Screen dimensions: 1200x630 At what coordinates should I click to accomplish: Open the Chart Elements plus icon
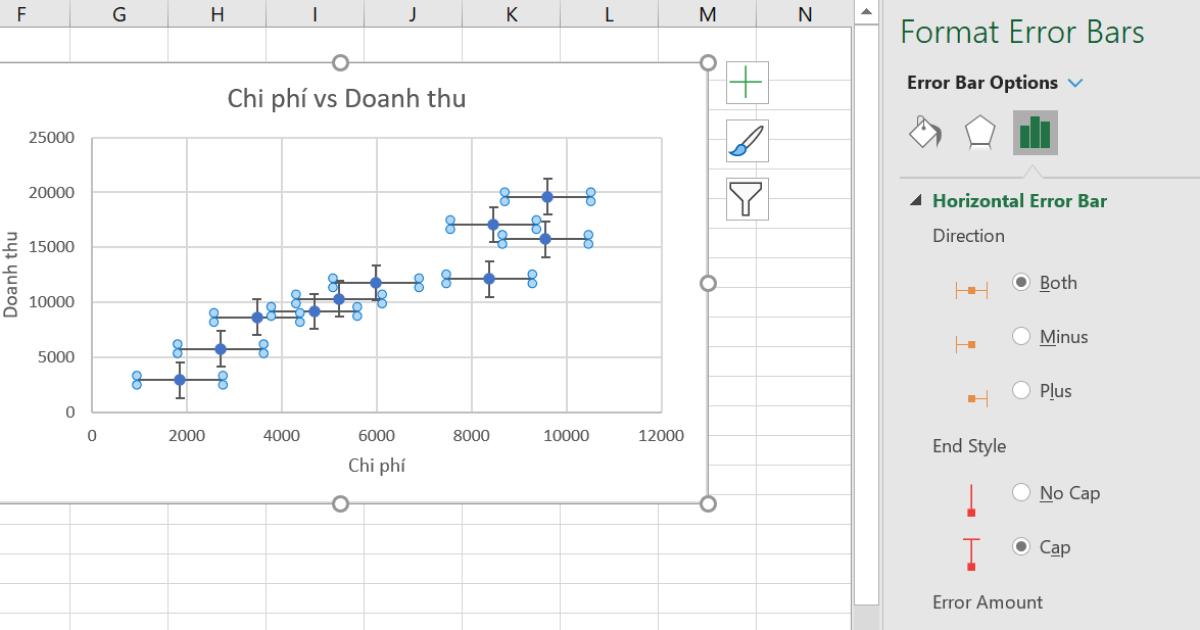pyautogui.click(x=745, y=82)
